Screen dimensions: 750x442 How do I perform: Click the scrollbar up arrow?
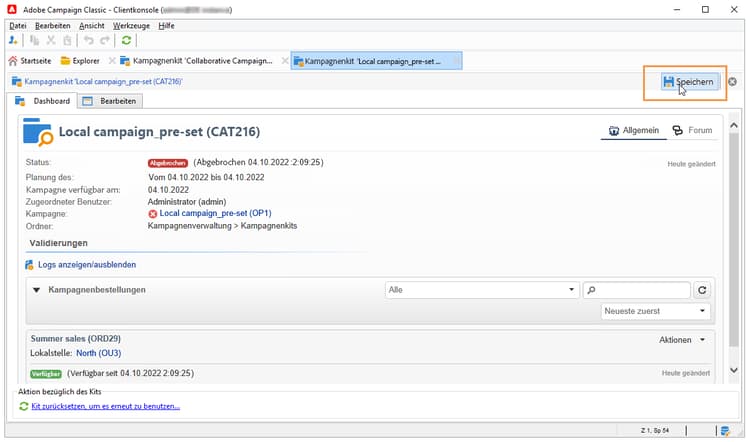pyautogui.click(x=734, y=125)
